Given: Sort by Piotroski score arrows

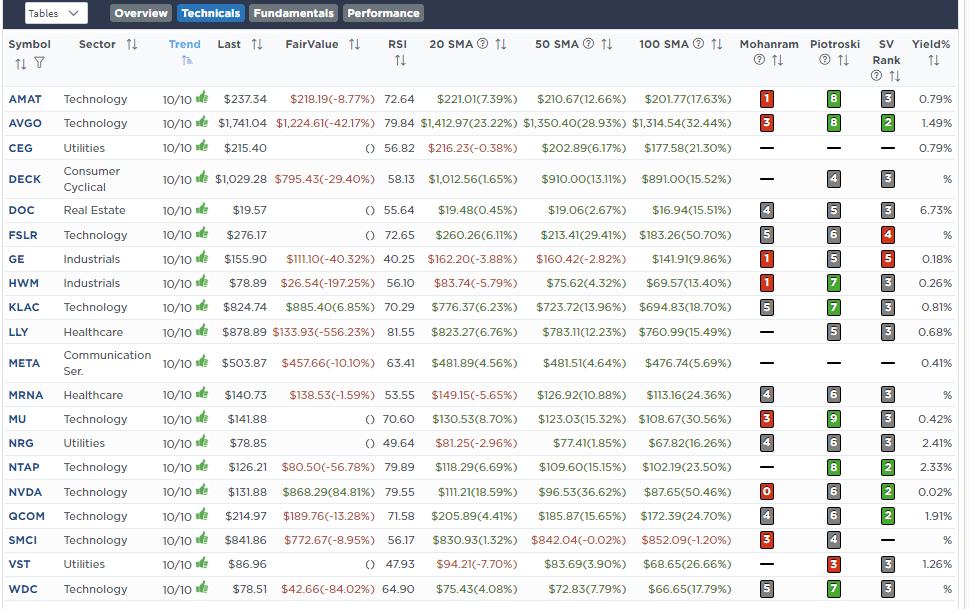Looking at the screenshot, I should tap(843, 61).
